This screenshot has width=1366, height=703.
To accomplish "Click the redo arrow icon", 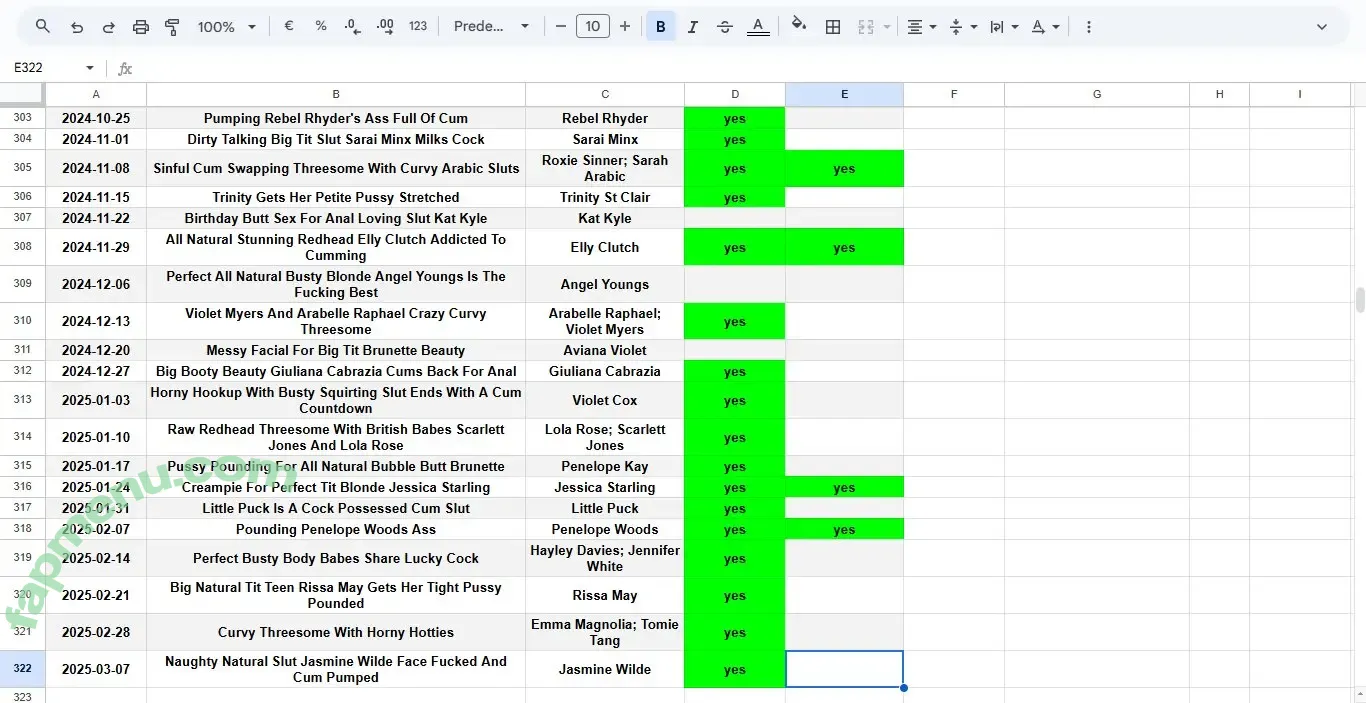I will tap(109, 27).
